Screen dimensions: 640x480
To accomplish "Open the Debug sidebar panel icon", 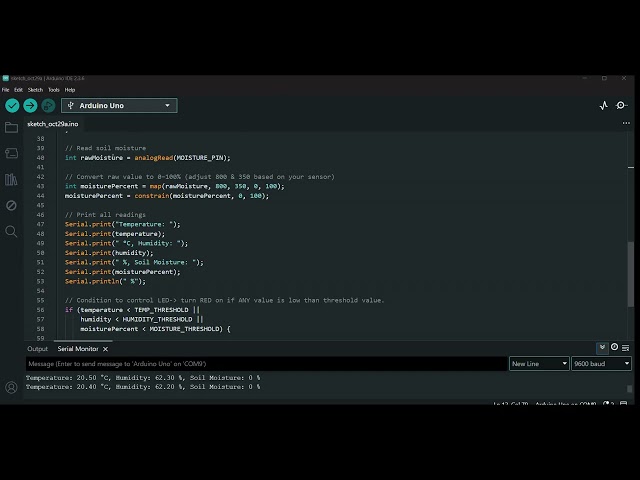I will (11, 205).
